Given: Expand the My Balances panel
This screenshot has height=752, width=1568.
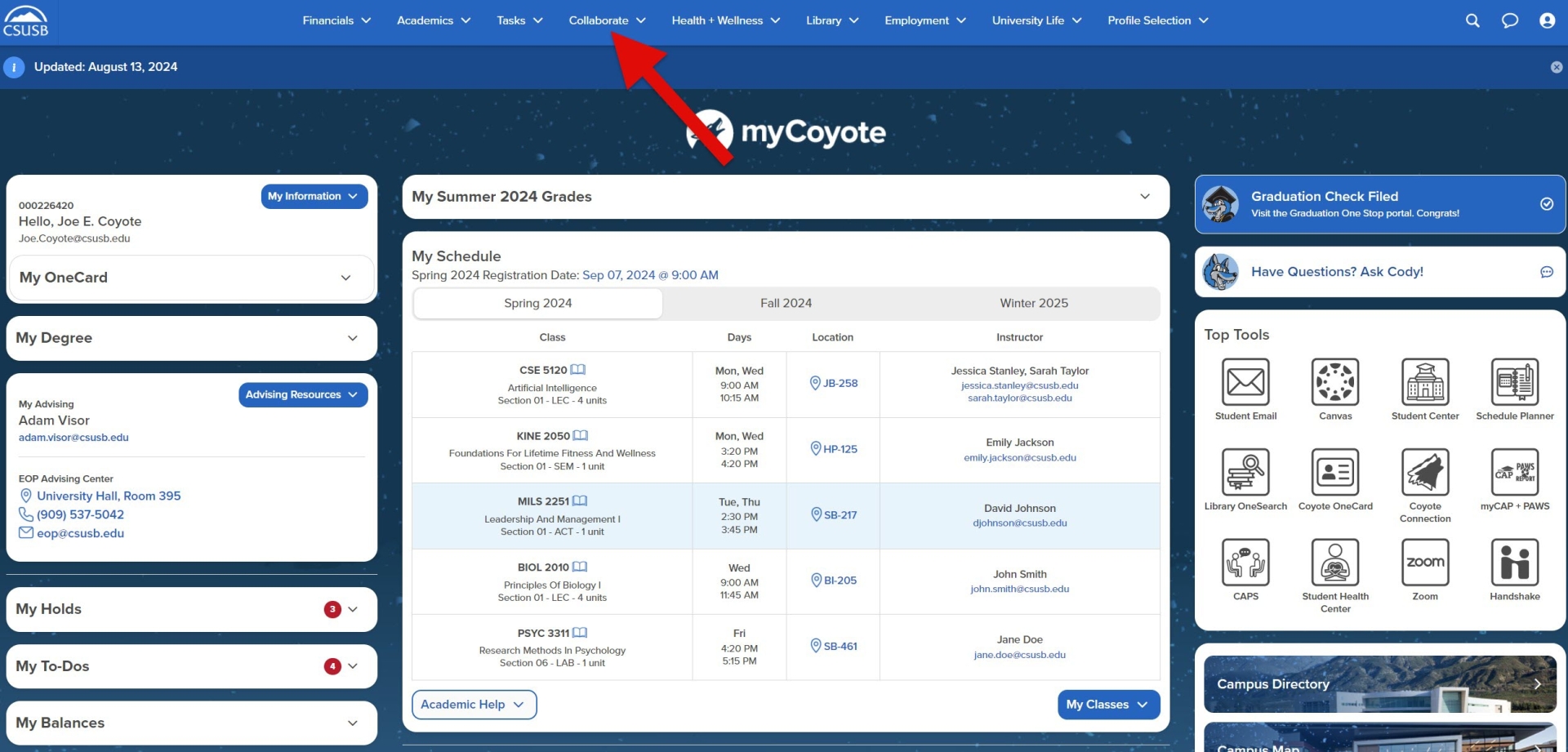Looking at the screenshot, I should (191, 723).
